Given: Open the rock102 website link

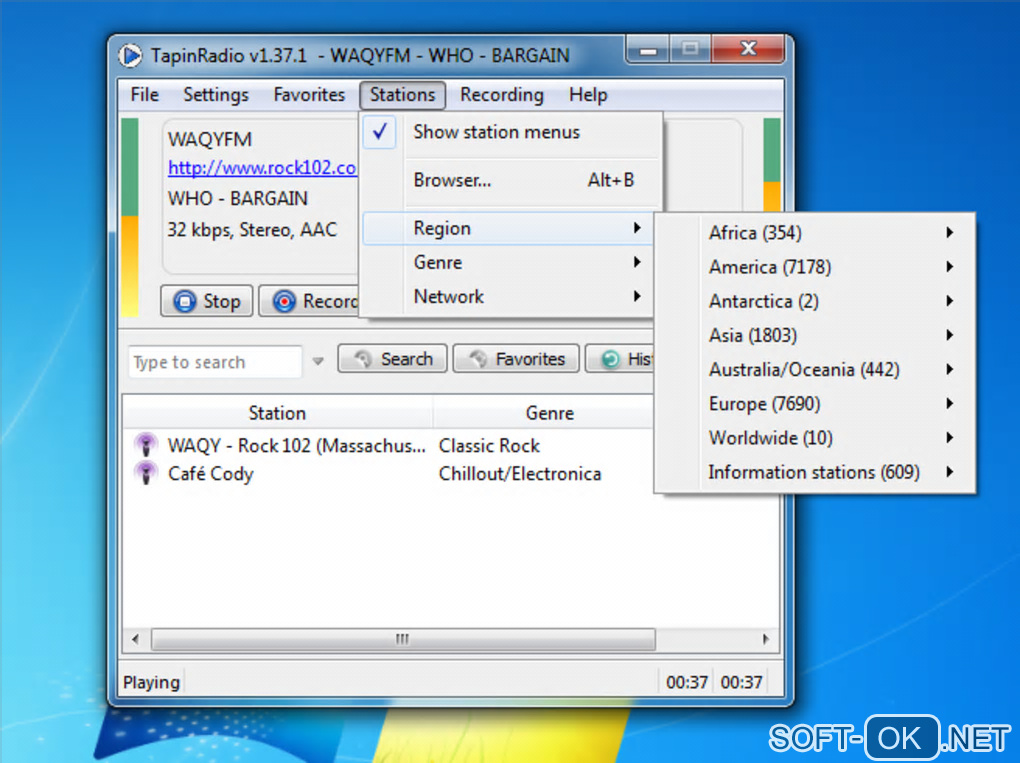Looking at the screenshot, I should coord(262,168).
